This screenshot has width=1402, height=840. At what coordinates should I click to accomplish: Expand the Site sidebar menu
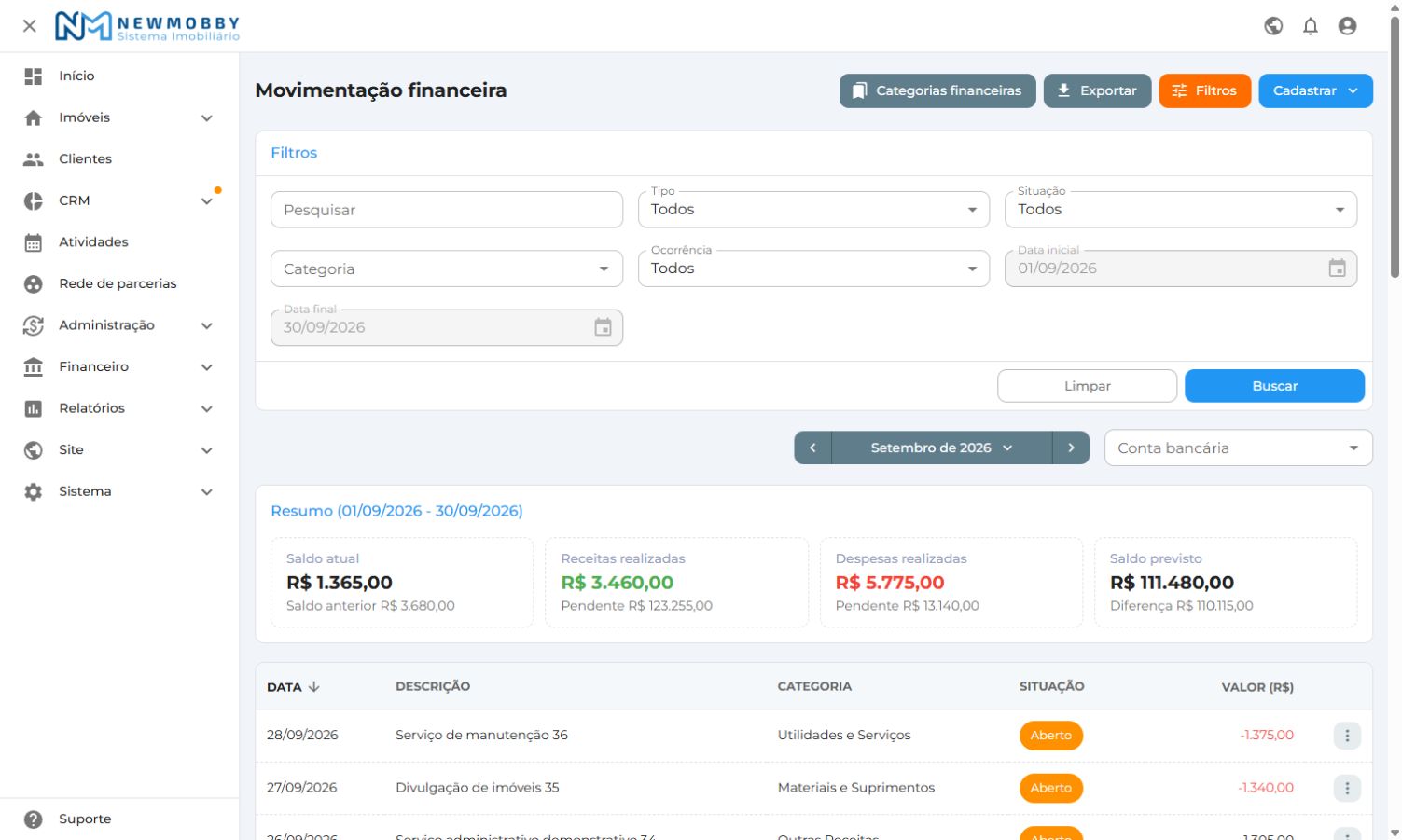119,449
